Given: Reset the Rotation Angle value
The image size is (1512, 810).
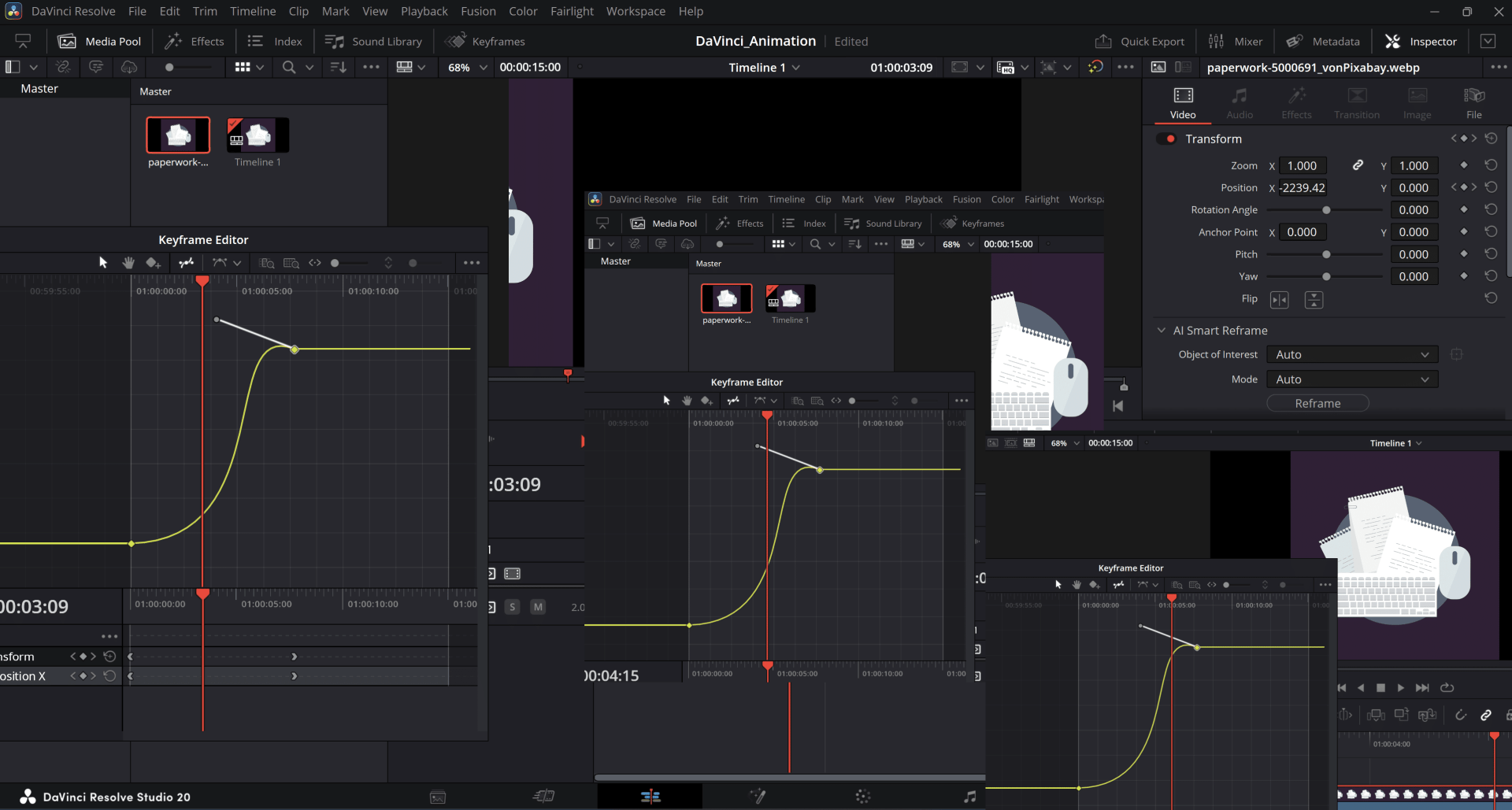Looking at the screenshot, I should 1492,209.
